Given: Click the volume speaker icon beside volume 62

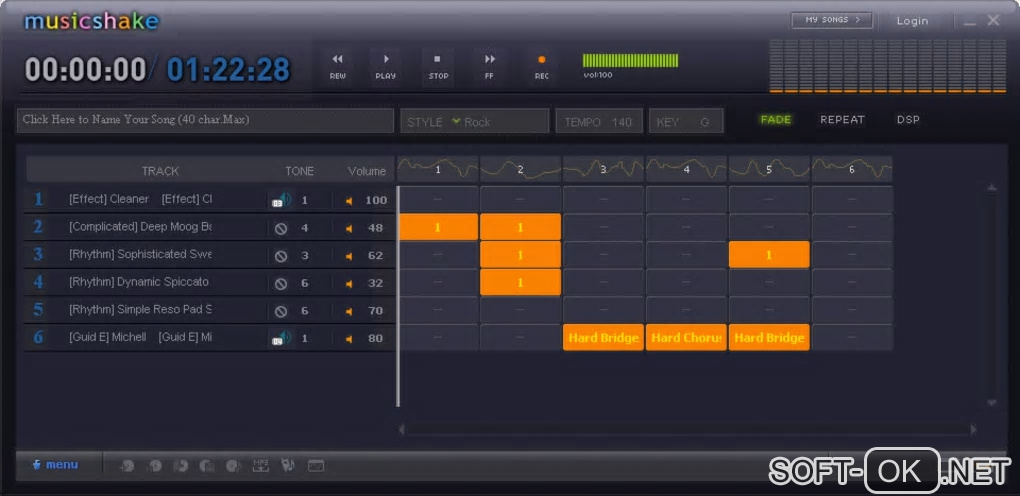Looking at the screenshot, I should (x=349, y=256).
